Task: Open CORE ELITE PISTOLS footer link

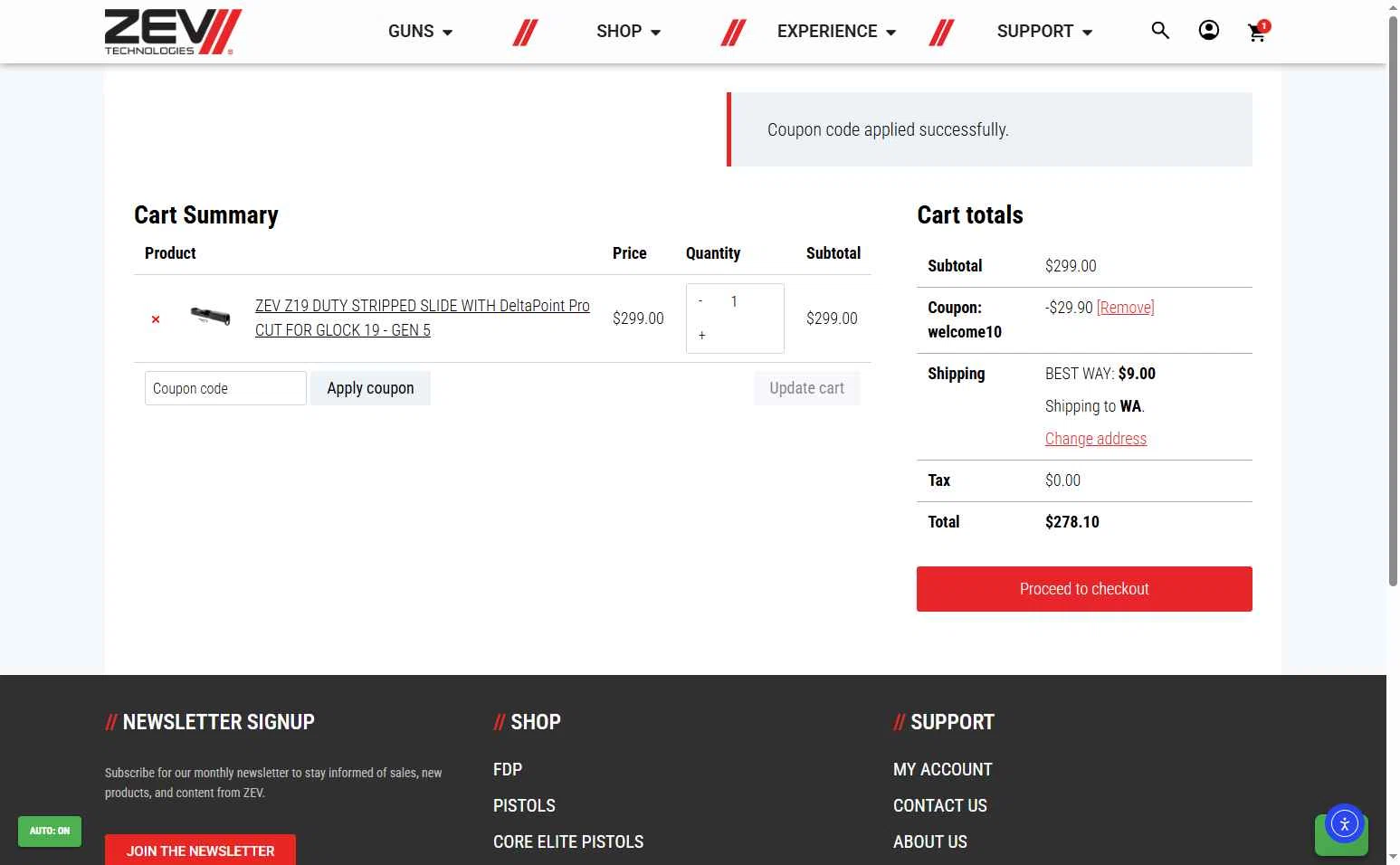Action: tap(568, 841)
